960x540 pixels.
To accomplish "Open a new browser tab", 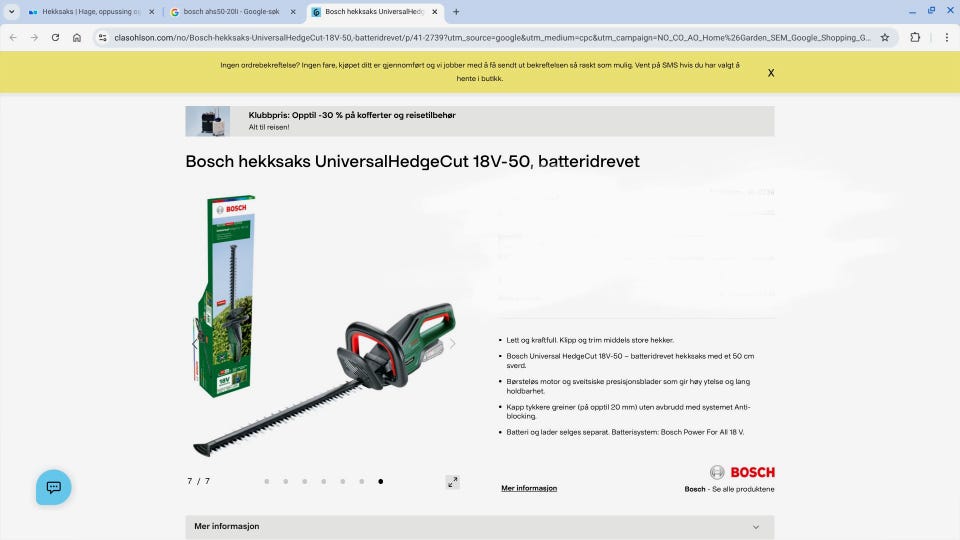I will pos(456,12).
